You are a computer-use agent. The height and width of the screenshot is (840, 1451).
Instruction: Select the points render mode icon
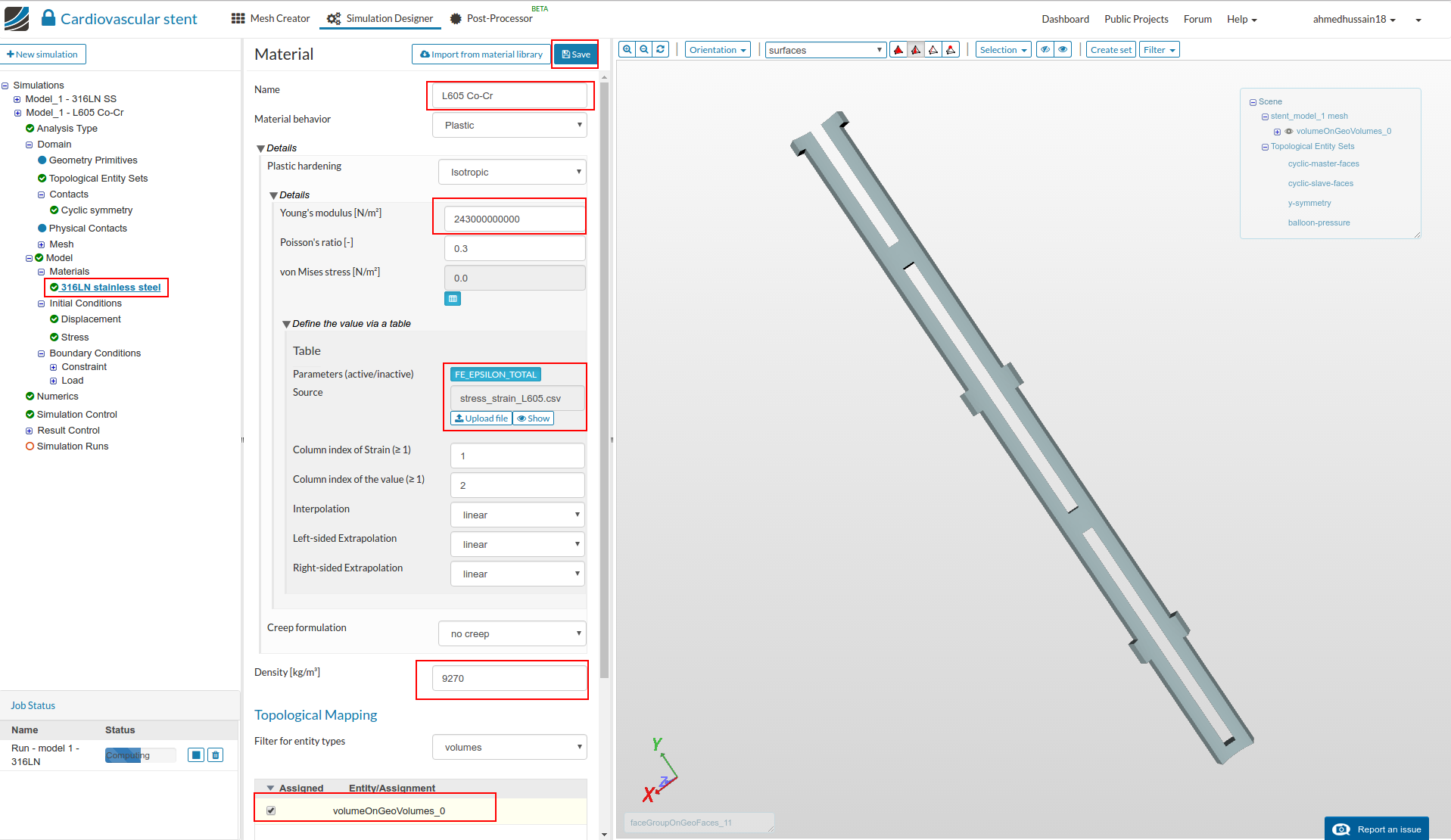point(951,50)
